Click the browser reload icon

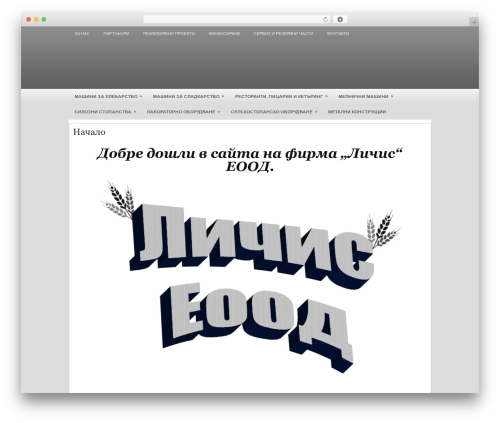(325, 20)
